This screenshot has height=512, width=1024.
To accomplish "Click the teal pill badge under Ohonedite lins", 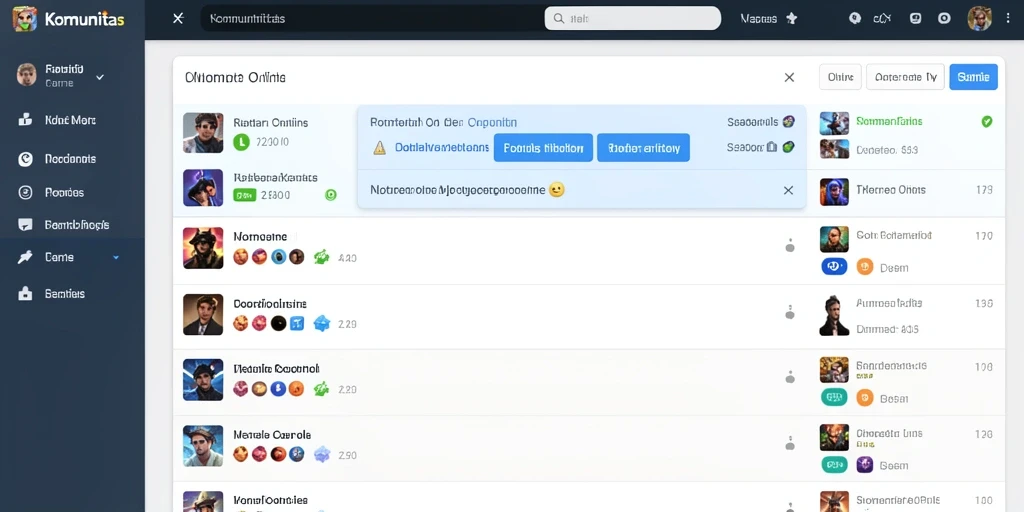I will [x=834, y=464].
